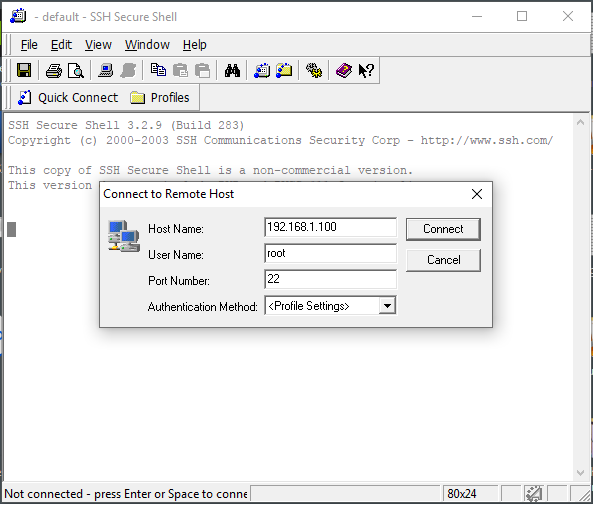Screen dimensions: 598x506
Task: Focus the Host Name field
Action: [x=330, y=228]
